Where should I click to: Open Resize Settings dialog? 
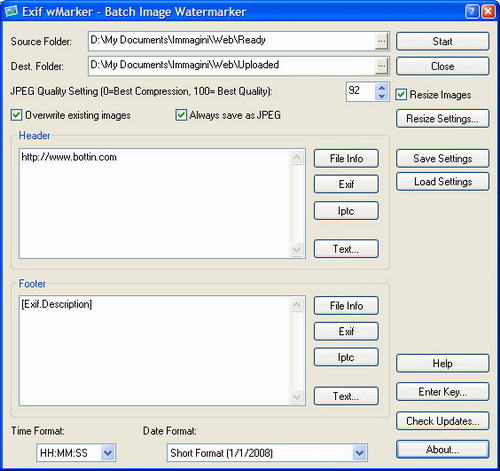[442, 119]
